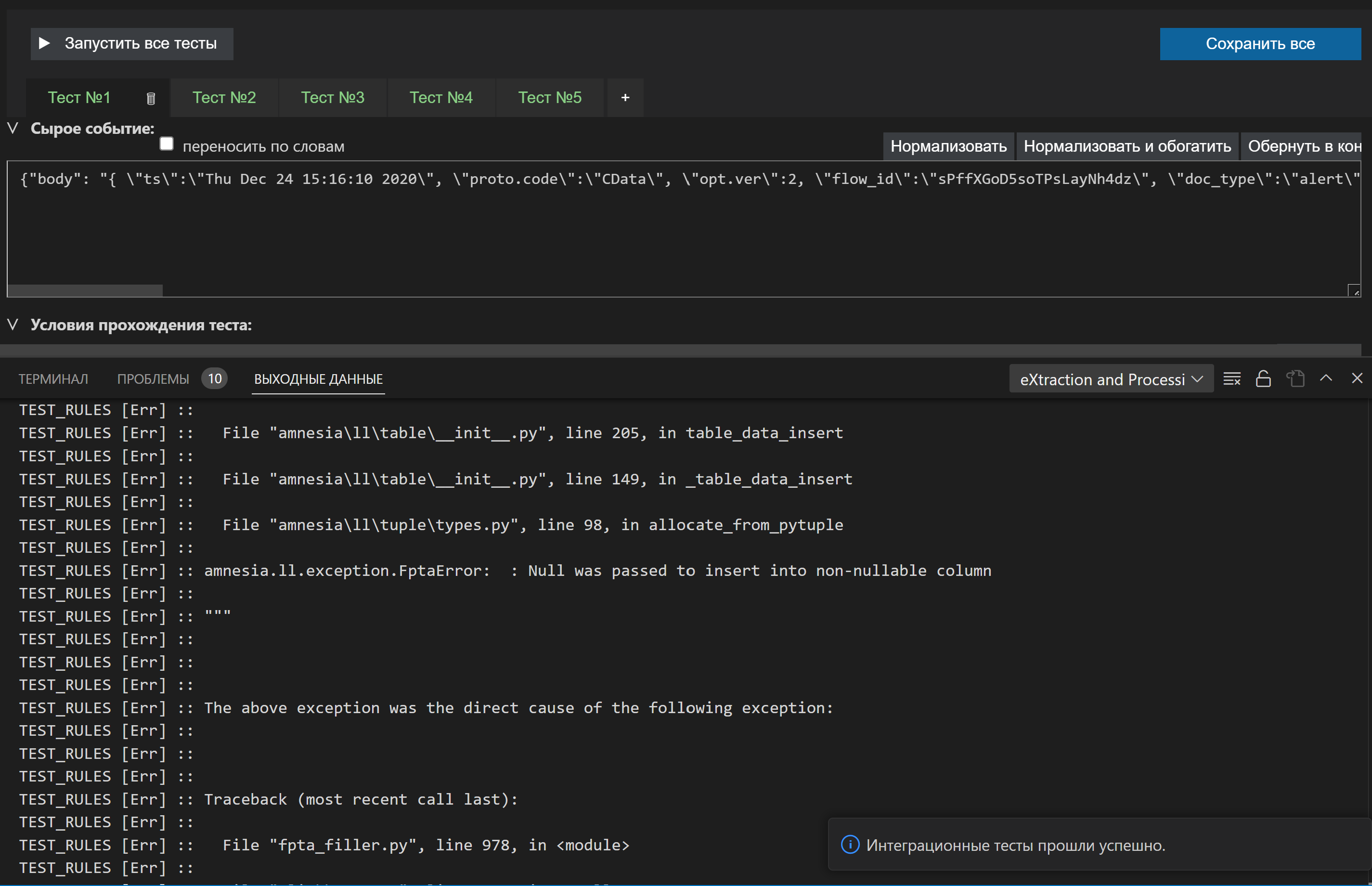
Task: Open the eXtraction and Processing output dropdown
Action: [1111, 379]
